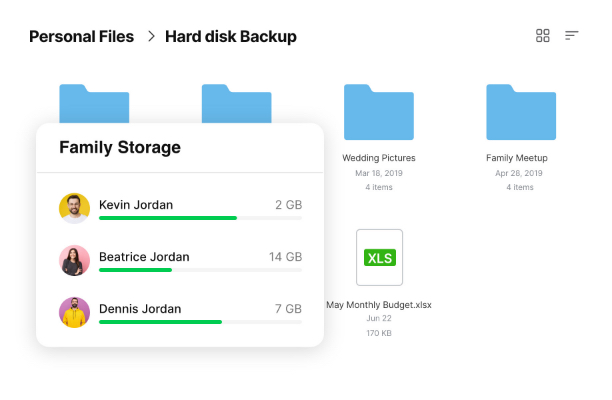Open the Wedding Pictures folder icon
The height and width of the screenshot is (400, 612).
379,112
